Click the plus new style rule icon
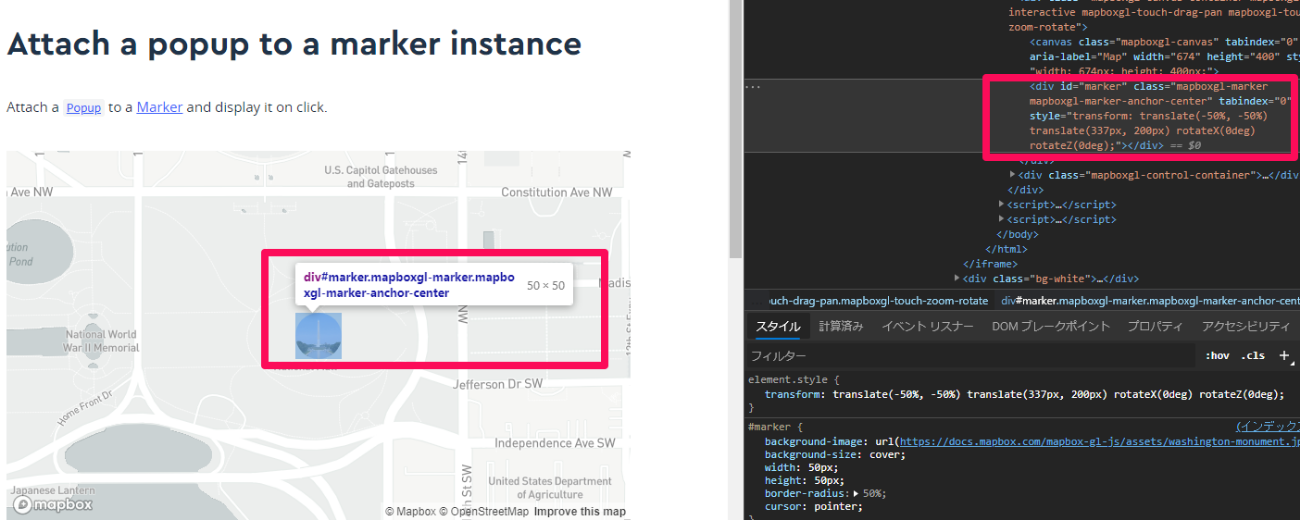The image size is (1300, 520). click(1284, 355)
